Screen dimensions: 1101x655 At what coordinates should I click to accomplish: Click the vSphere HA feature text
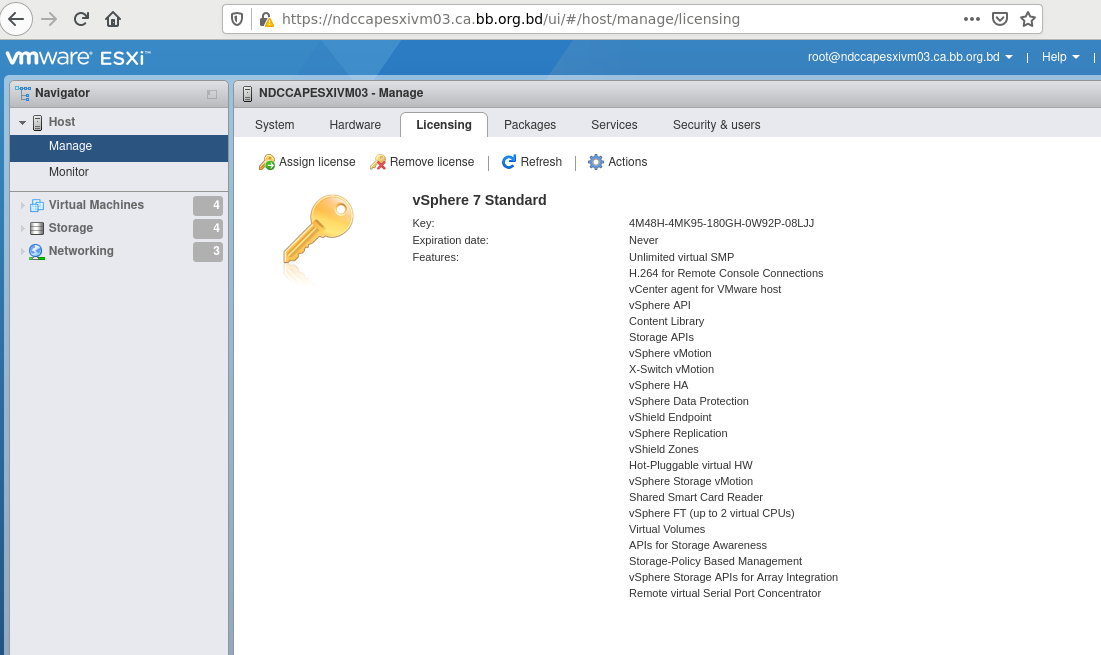659,385
